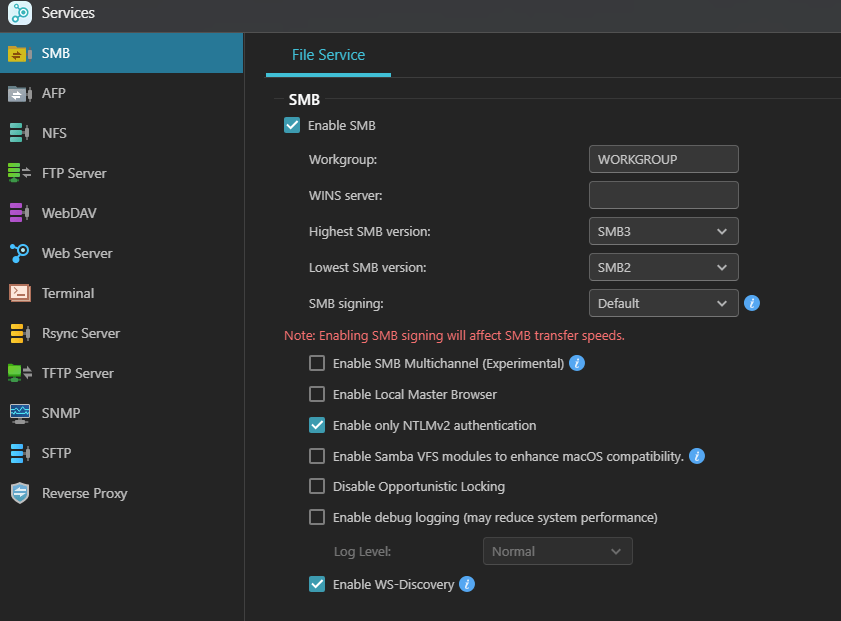841x621 pixels.
Task: Select Web Server in sidebar
Action: [121, 253]
